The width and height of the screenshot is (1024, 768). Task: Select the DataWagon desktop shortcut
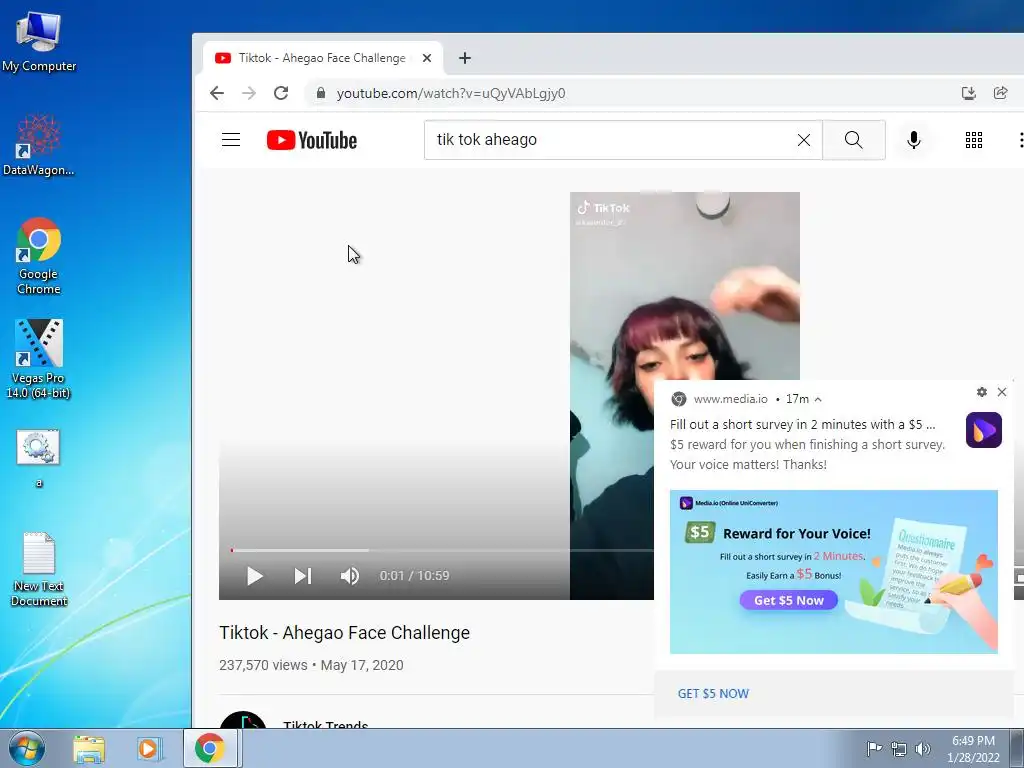[x=39, y=145]
